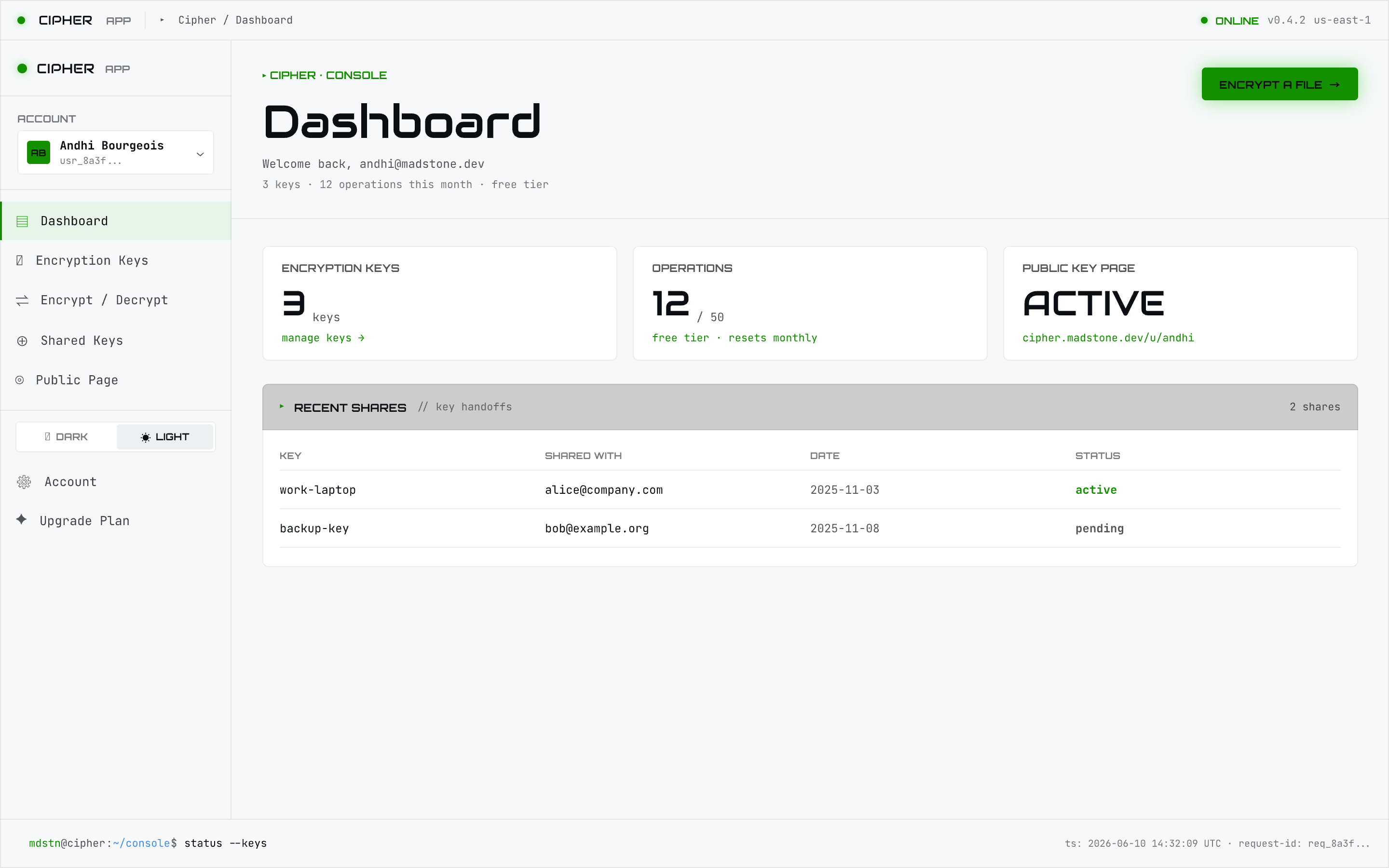Click the Encrypt a File button
Image resolution: width=1389 pixels, height=868 pixels.
click(1280, 84)
